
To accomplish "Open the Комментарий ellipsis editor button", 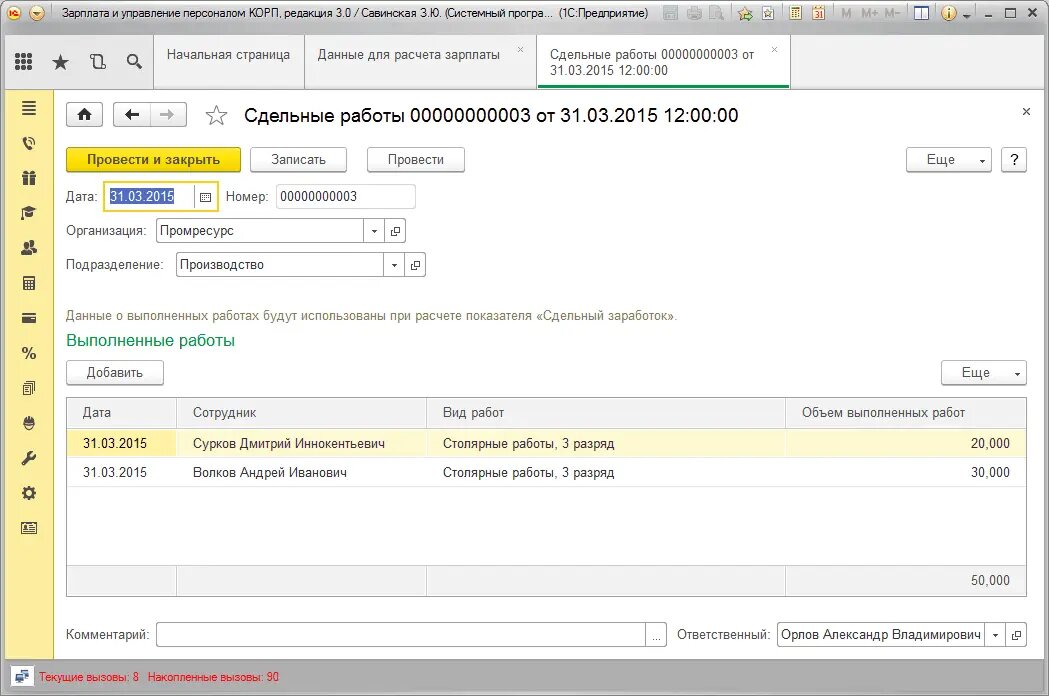I will [656, 634].
